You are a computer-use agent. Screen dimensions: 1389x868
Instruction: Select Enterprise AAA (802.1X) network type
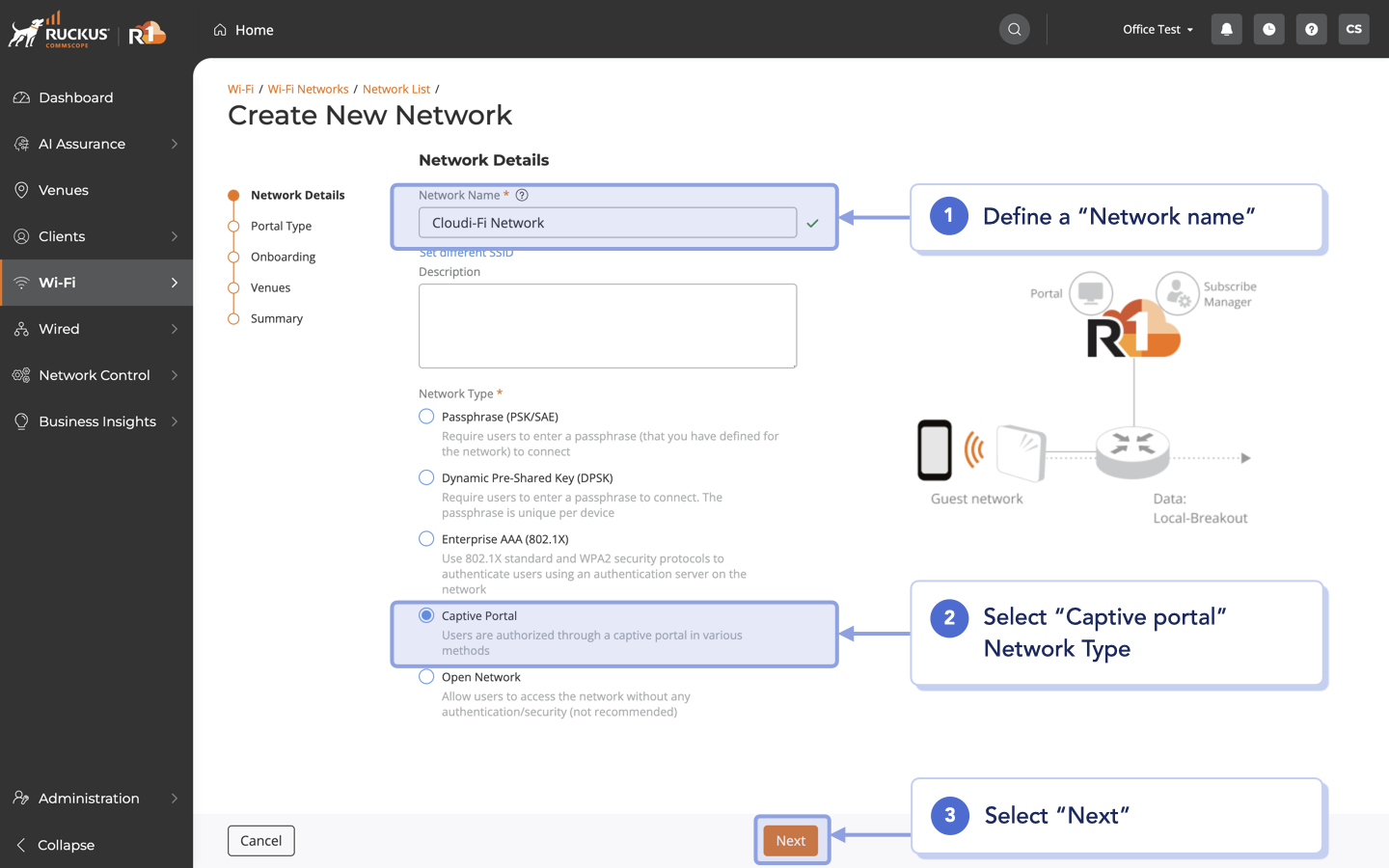(x=426, y=538)
